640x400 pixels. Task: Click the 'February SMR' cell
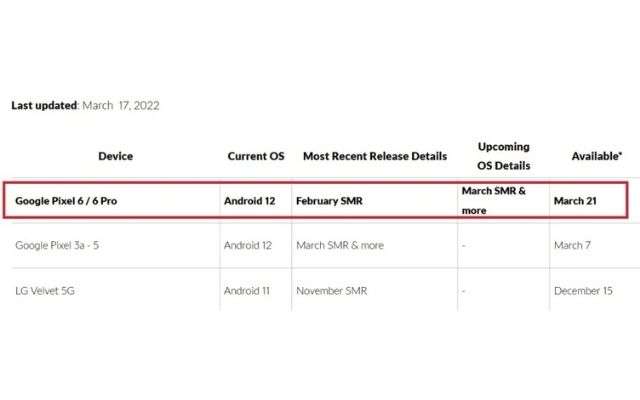point(329,201)
